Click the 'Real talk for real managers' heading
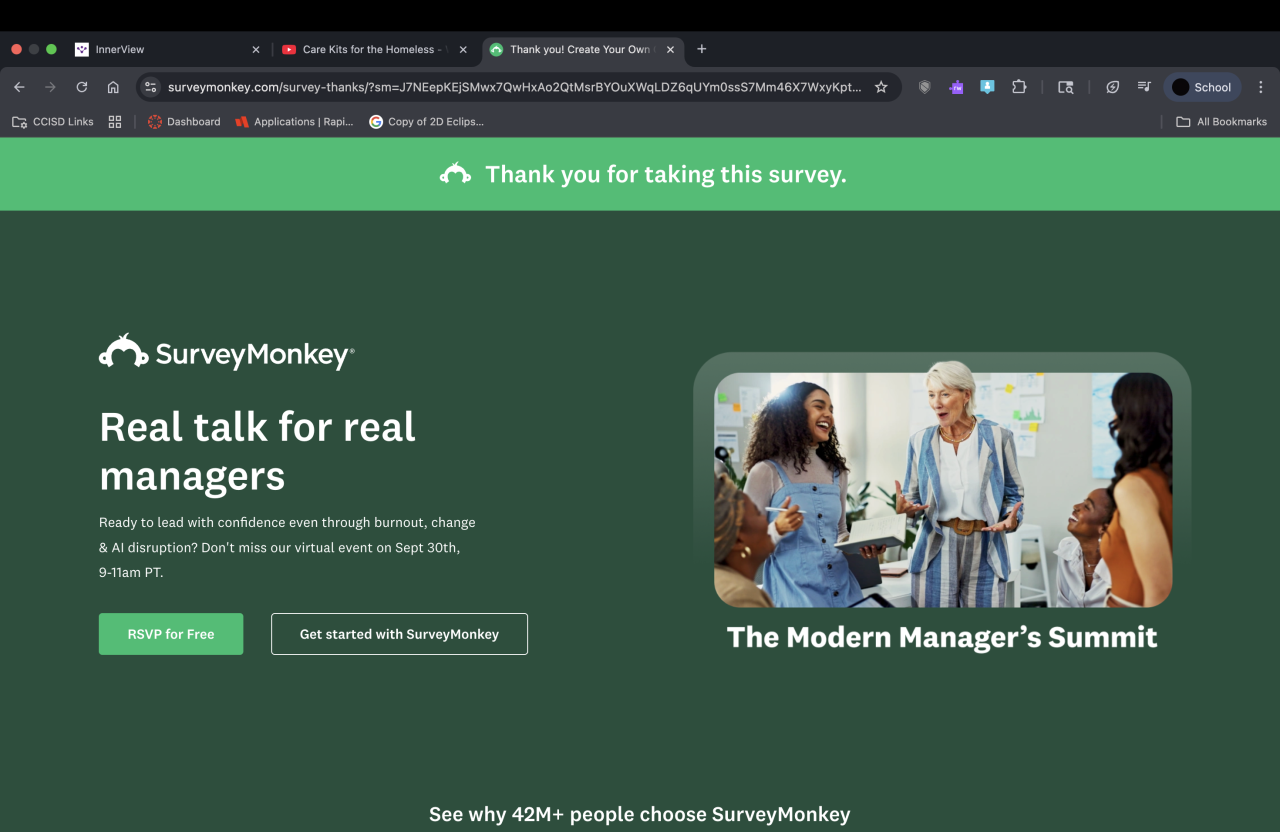This screenshot has height=832, width=1280. [257, 451]
